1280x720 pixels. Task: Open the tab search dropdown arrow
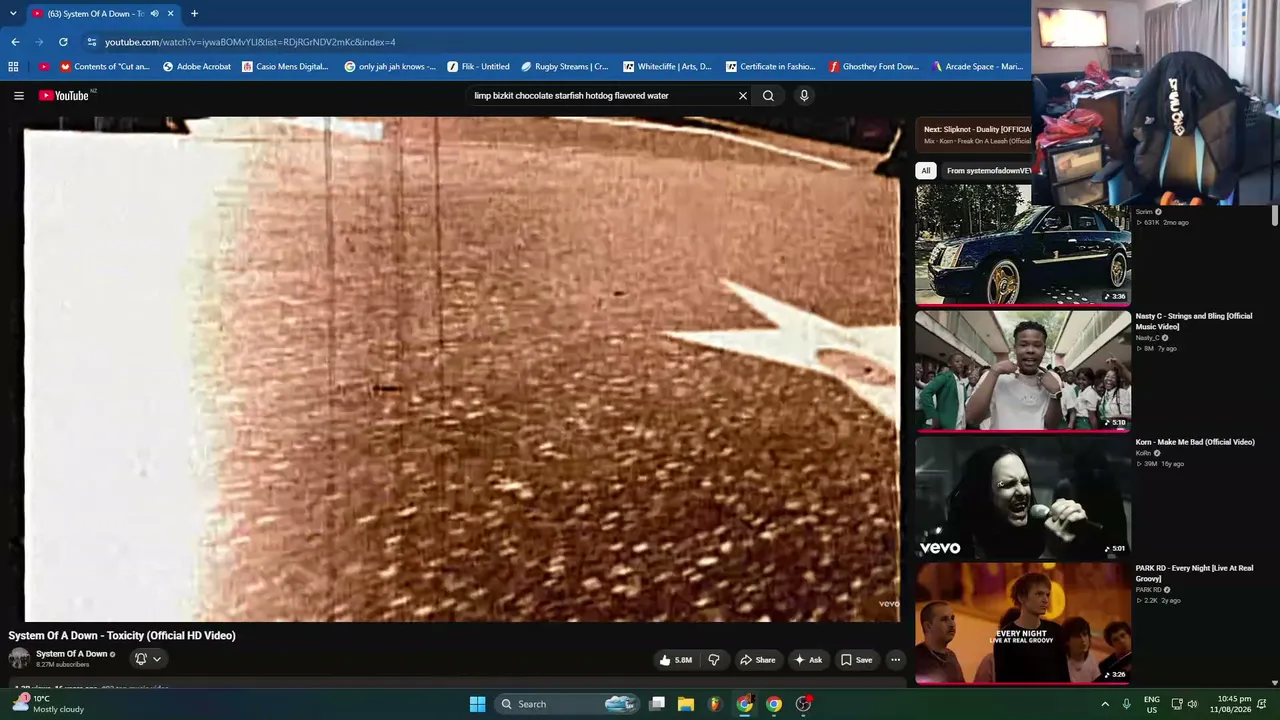[x=12, y=14]
